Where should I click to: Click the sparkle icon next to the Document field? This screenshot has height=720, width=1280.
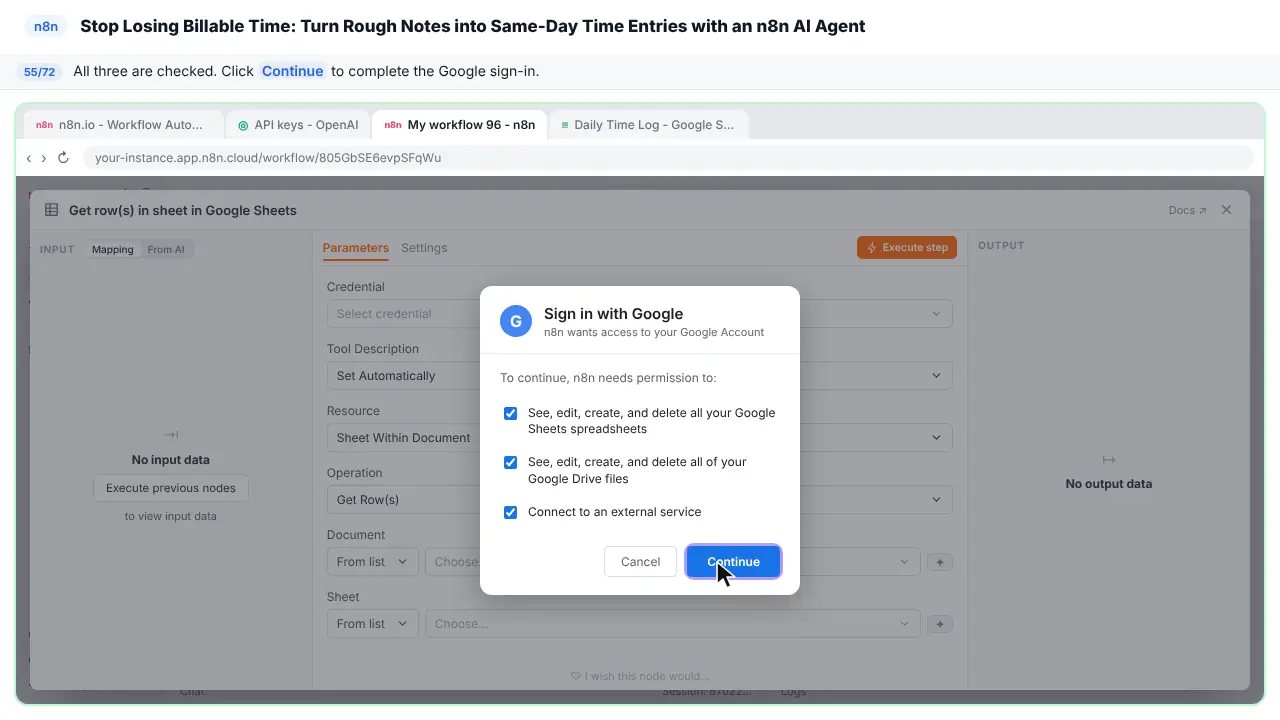[x=940, y=562]
